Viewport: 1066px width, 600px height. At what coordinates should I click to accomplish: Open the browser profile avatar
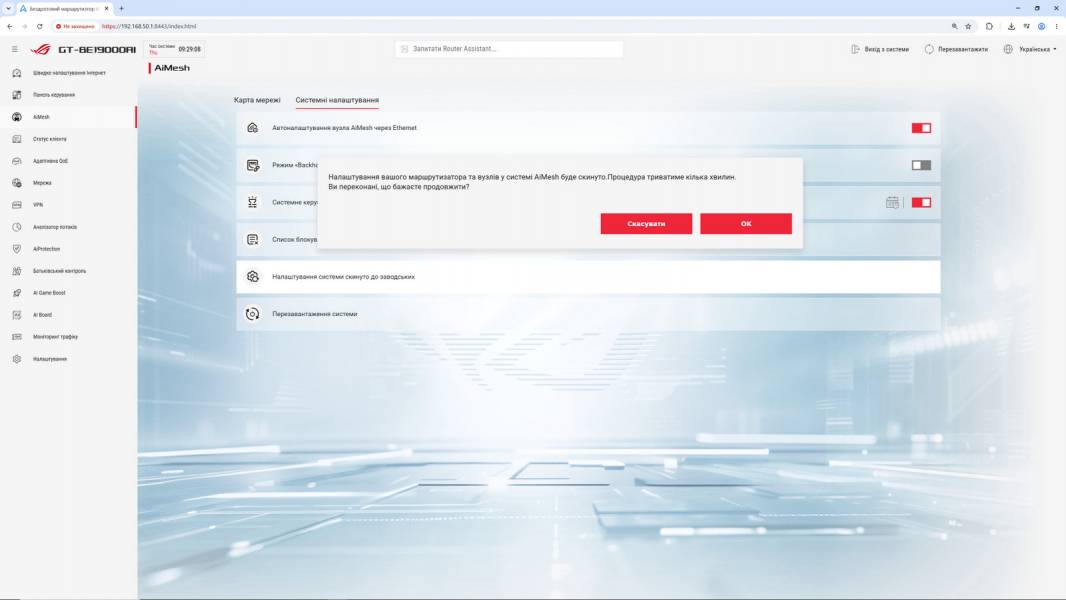[x=1041, y=27]
